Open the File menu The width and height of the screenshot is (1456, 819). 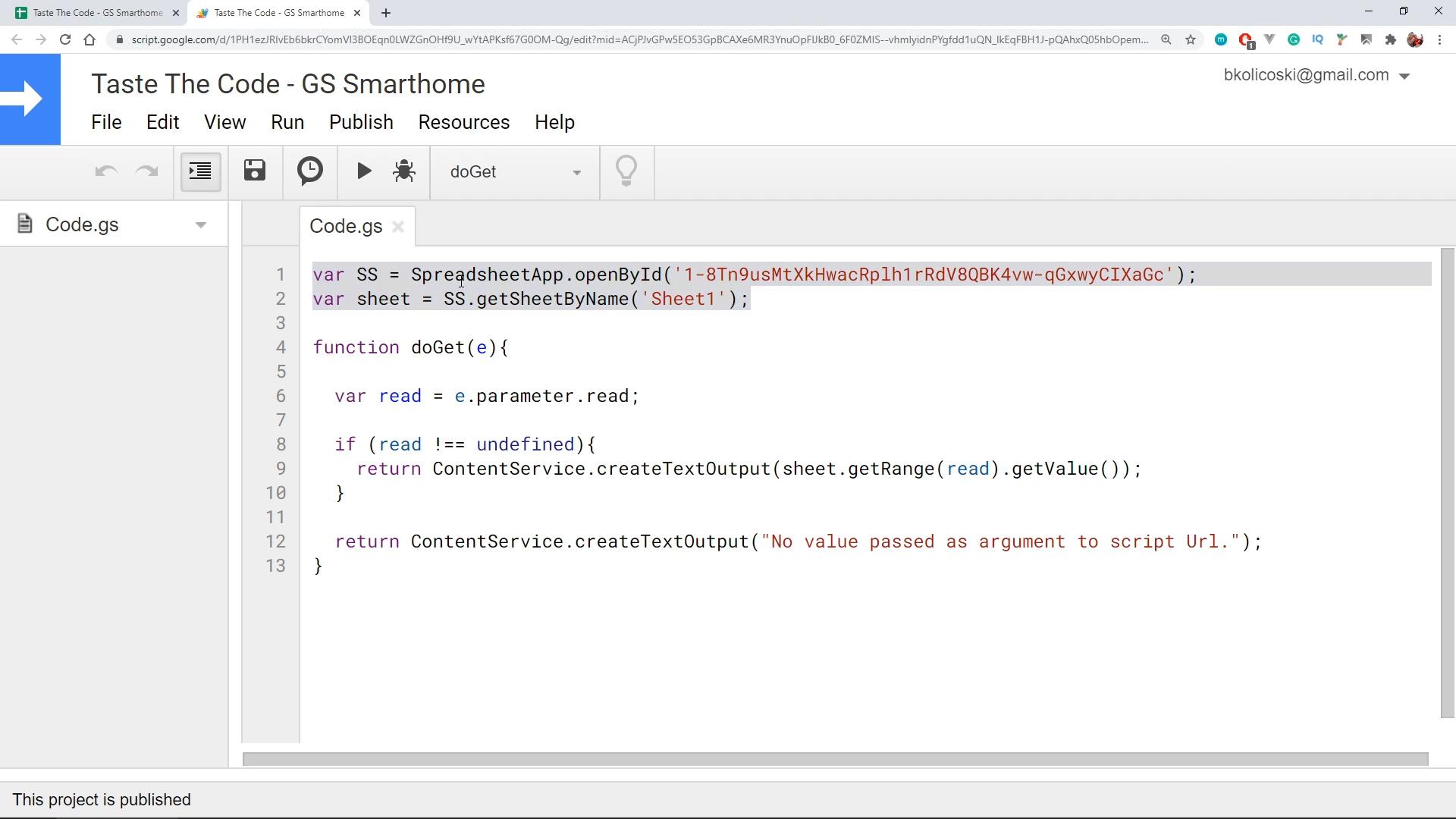[106, 122]
